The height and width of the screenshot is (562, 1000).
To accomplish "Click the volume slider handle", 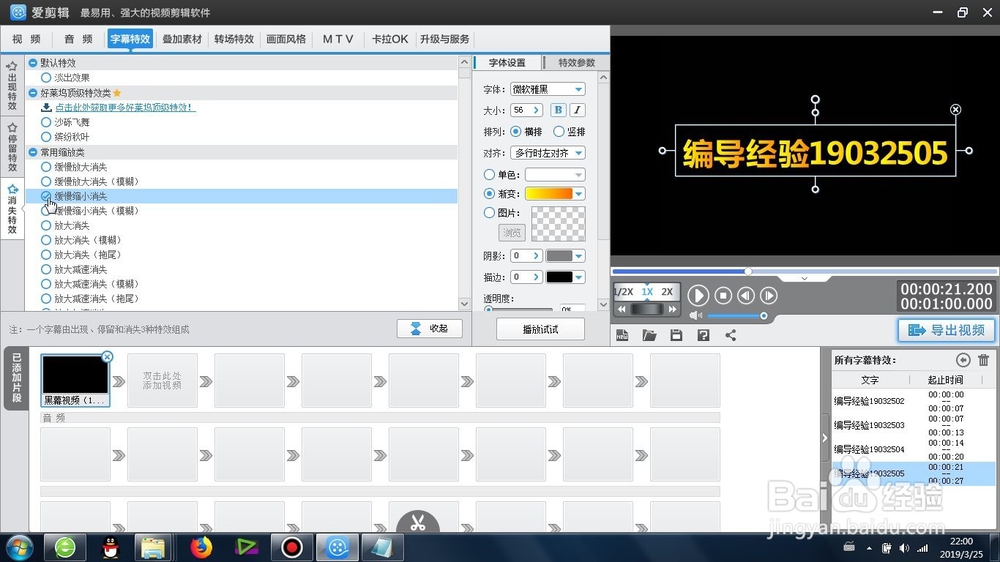I will pyautogui.click(x=763, y=316).
